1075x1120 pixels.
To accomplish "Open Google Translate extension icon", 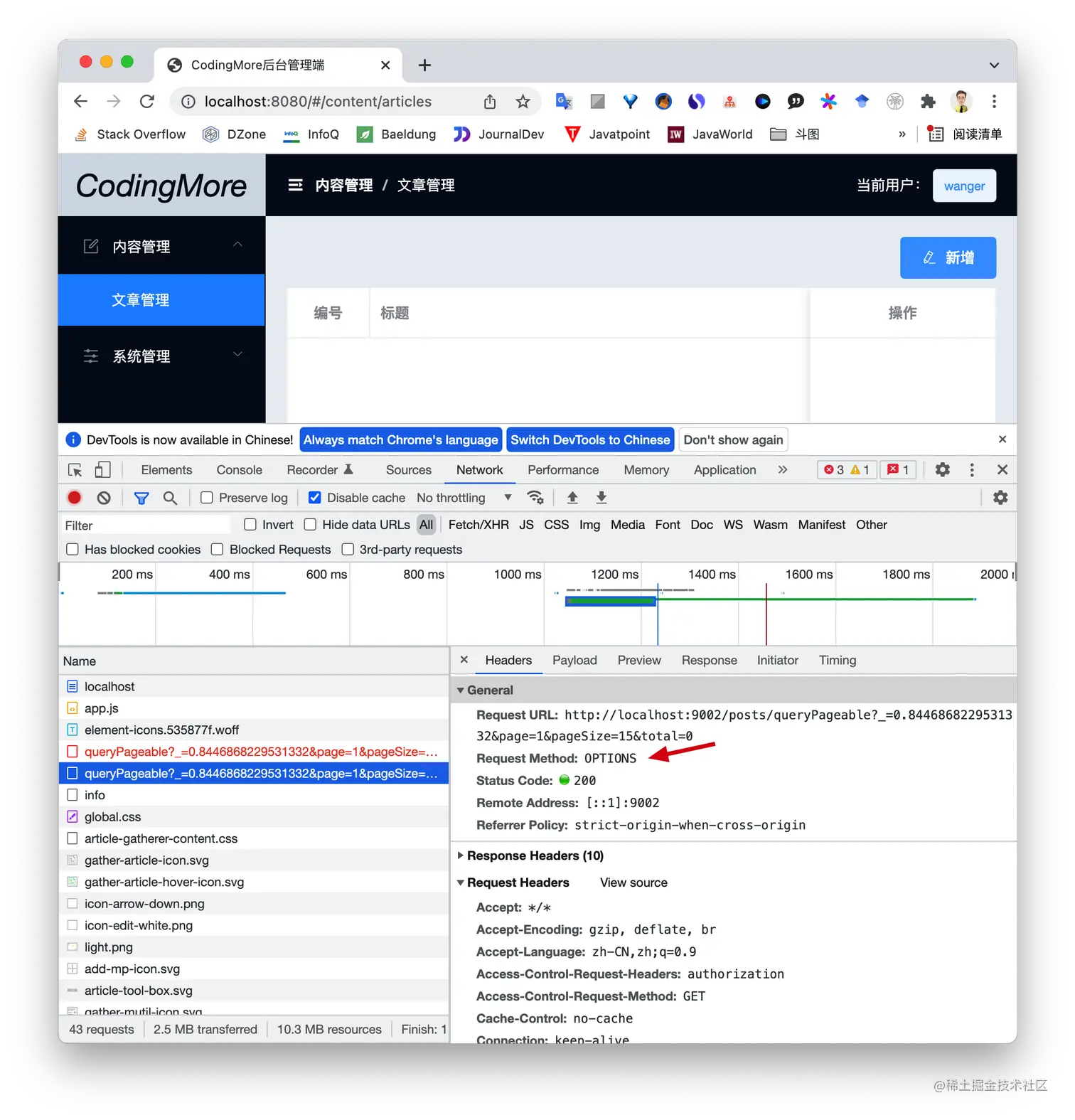I will 565,102.
